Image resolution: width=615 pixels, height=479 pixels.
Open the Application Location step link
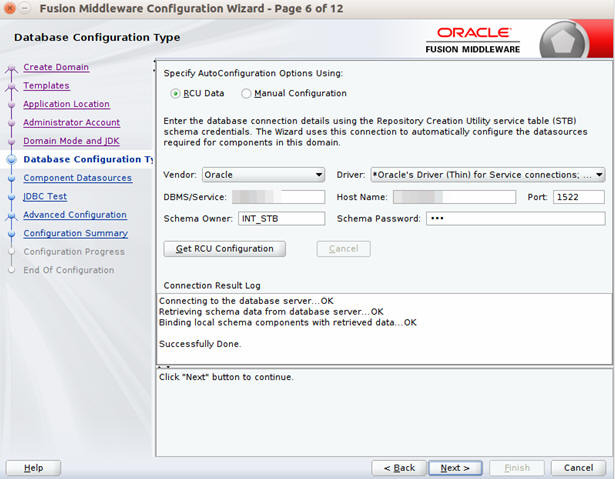(66, 104)
